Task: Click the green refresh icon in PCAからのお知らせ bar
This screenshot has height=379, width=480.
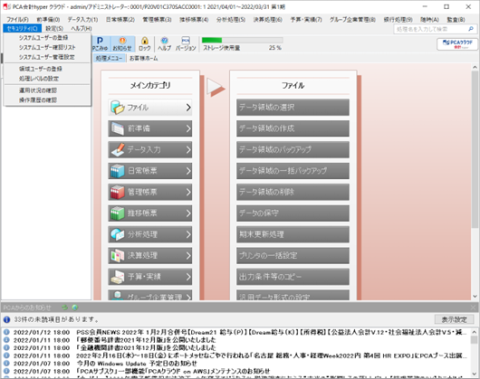Action: pyautogui.click(x=65, y=307)
